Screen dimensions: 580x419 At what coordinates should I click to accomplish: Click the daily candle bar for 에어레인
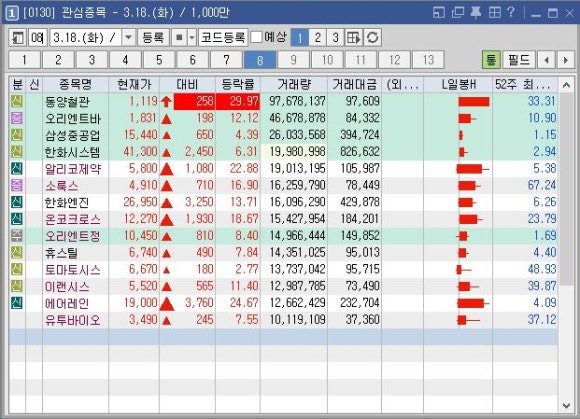(x=473, y=303)
